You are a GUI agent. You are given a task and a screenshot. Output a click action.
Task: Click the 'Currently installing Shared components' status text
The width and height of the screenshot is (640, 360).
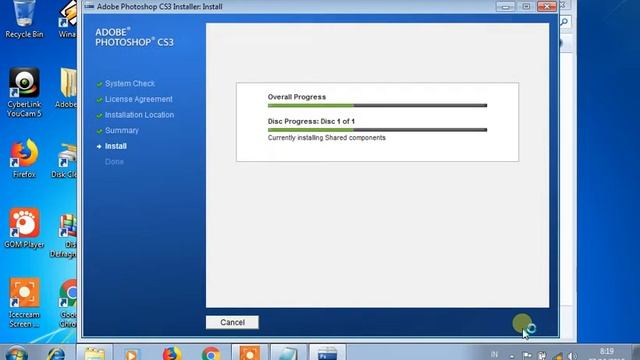tap(327, 138)
